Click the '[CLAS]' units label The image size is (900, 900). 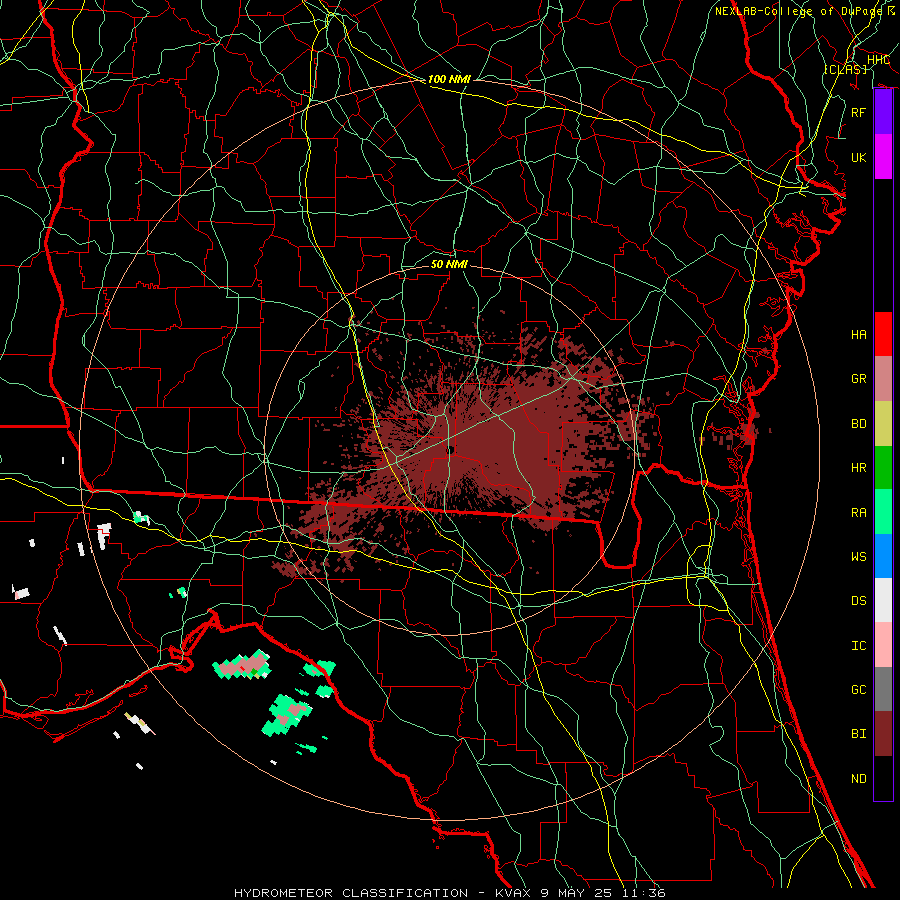pyautogui.click(x=845, y=69)
